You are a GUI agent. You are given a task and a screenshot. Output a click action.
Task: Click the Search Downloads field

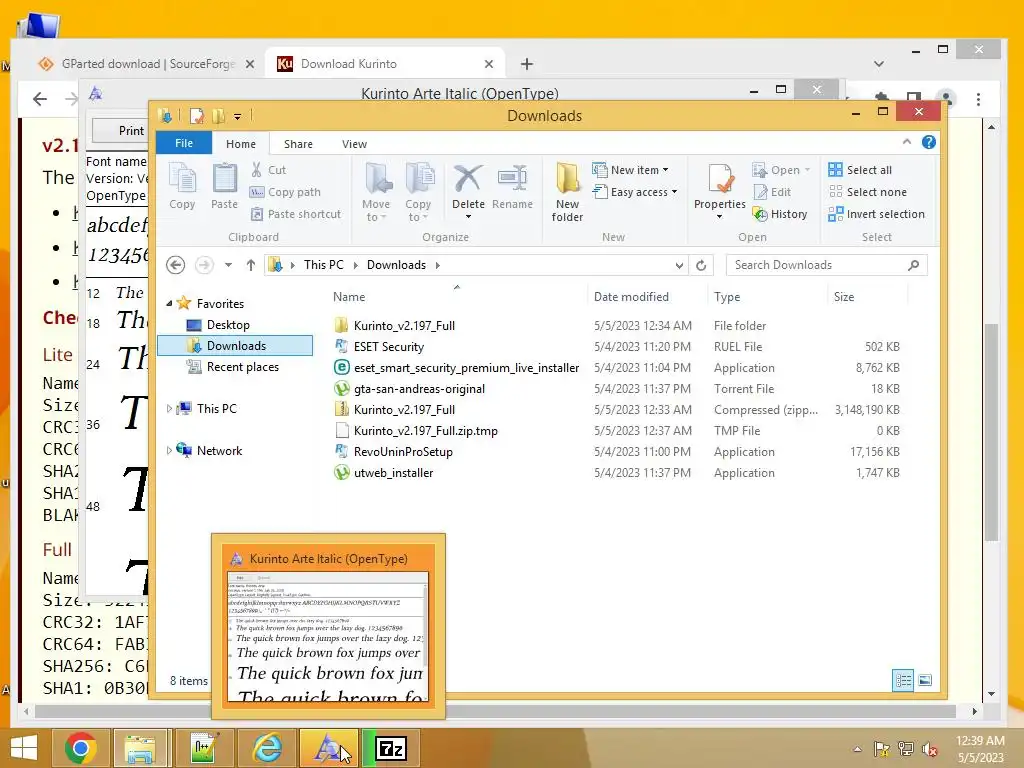pos(826,265)
